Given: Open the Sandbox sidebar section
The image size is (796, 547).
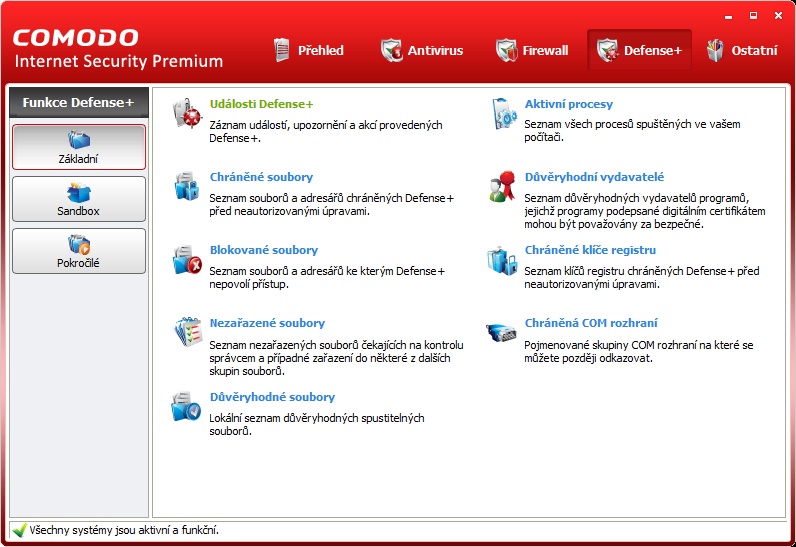Looking at the screenshot, I should 79,199.
